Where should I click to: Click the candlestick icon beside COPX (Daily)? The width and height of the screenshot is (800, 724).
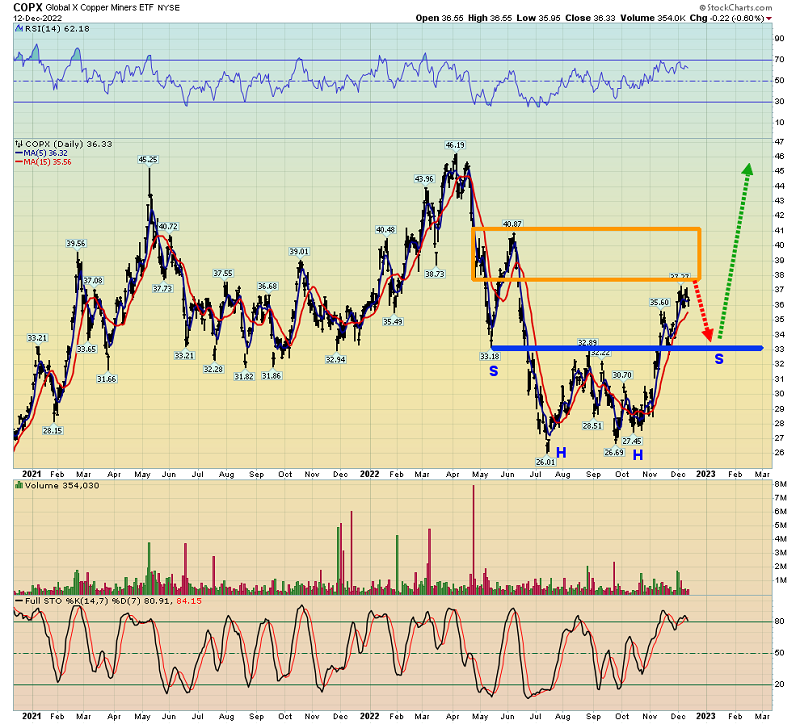click(x=18, y=144)
